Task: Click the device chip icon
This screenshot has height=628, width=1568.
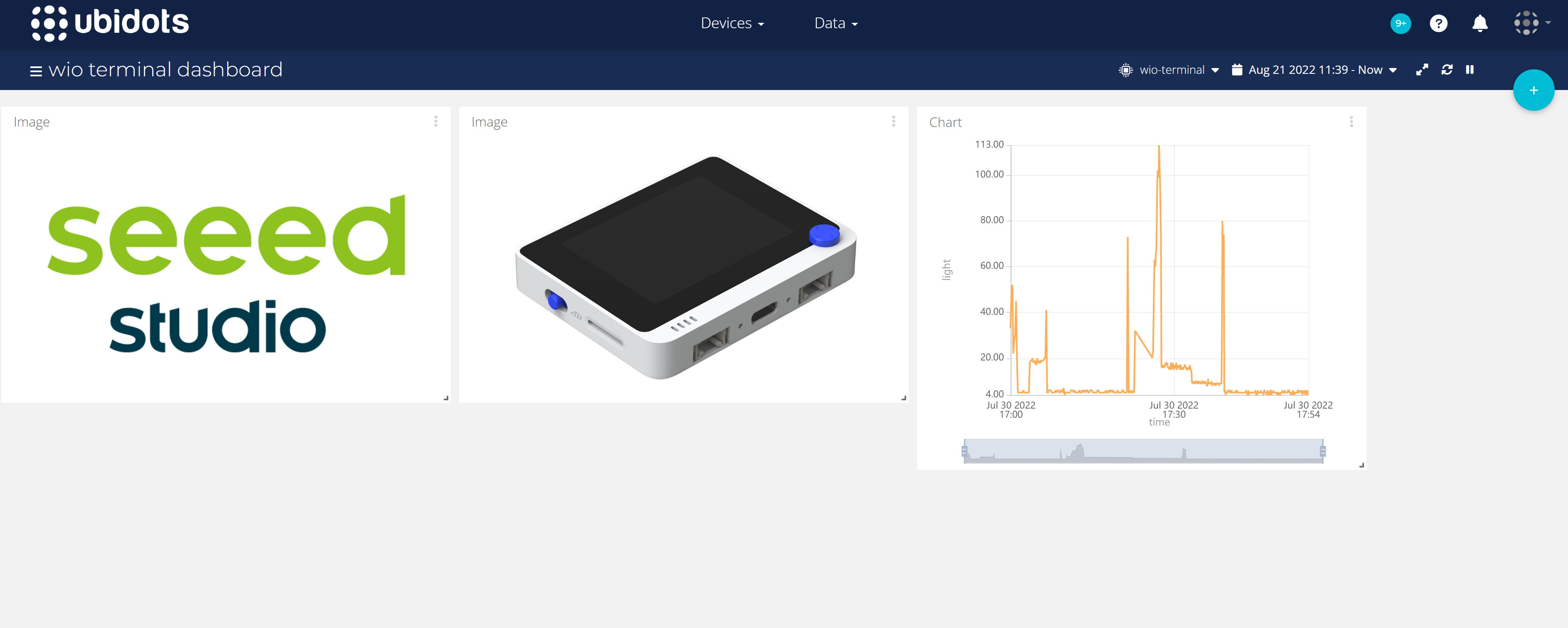Action: point(1126,70)
